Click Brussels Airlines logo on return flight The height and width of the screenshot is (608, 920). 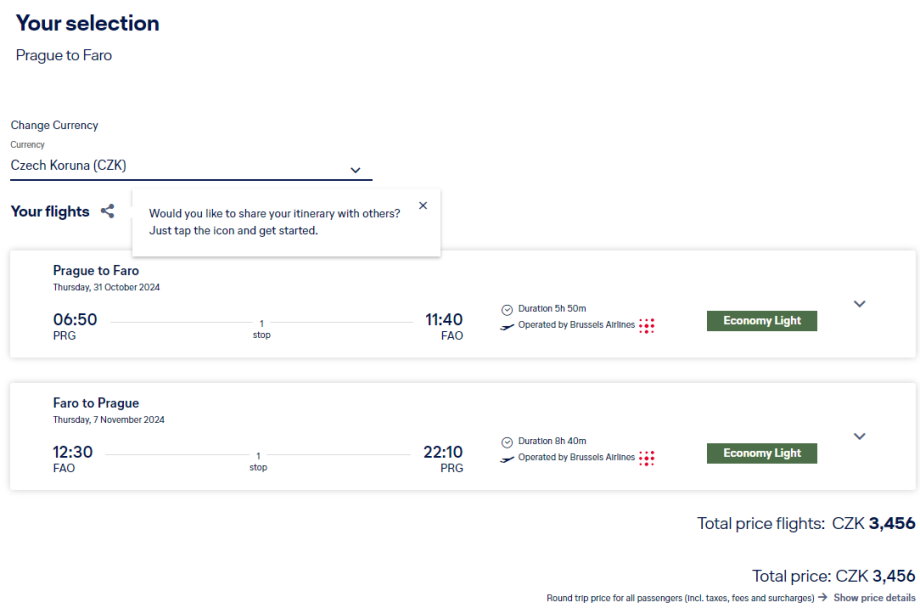click(647, 457)
